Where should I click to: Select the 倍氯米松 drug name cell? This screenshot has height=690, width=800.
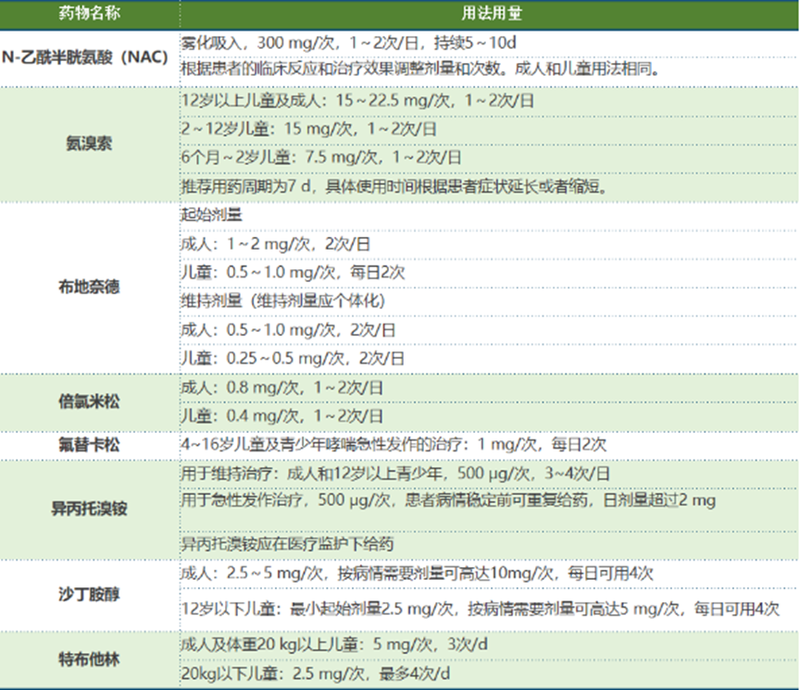(88, 402)
